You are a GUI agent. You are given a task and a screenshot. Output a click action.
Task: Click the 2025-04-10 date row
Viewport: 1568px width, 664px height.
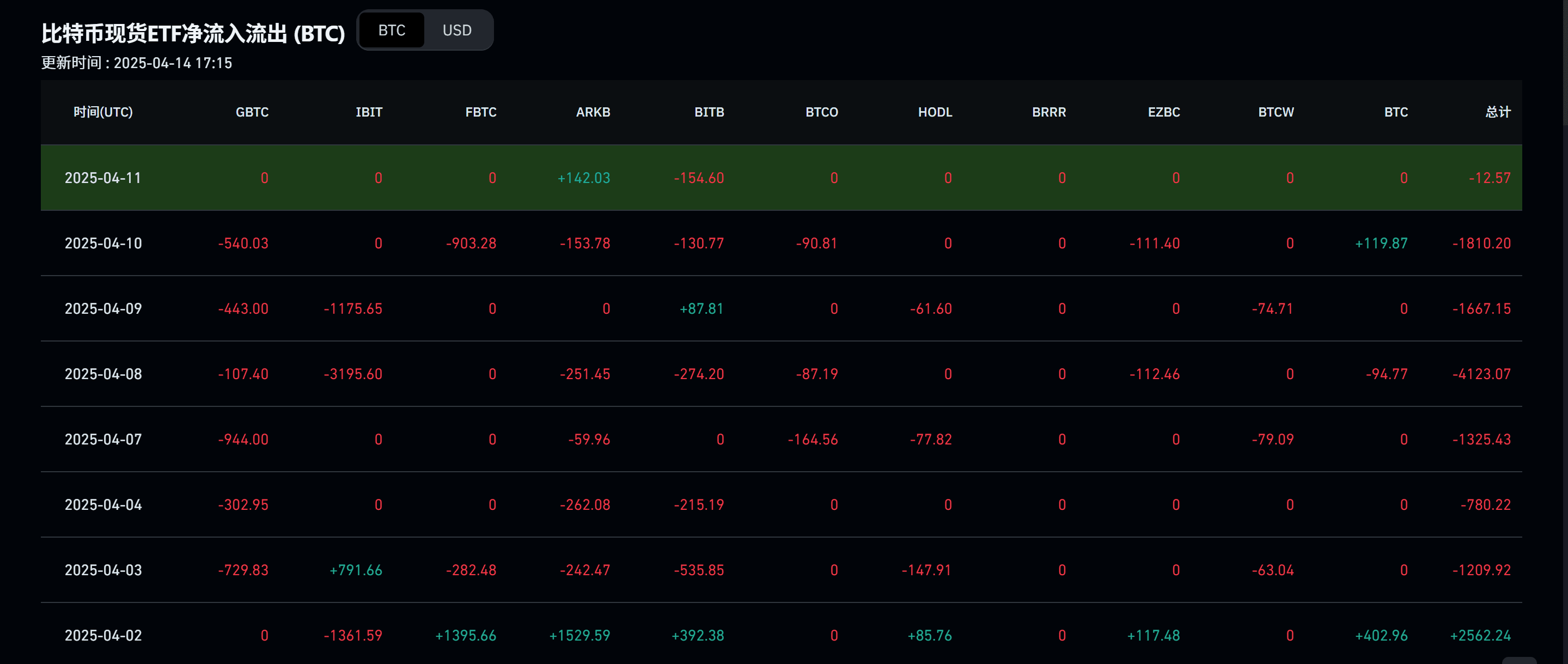coord(103,243)
